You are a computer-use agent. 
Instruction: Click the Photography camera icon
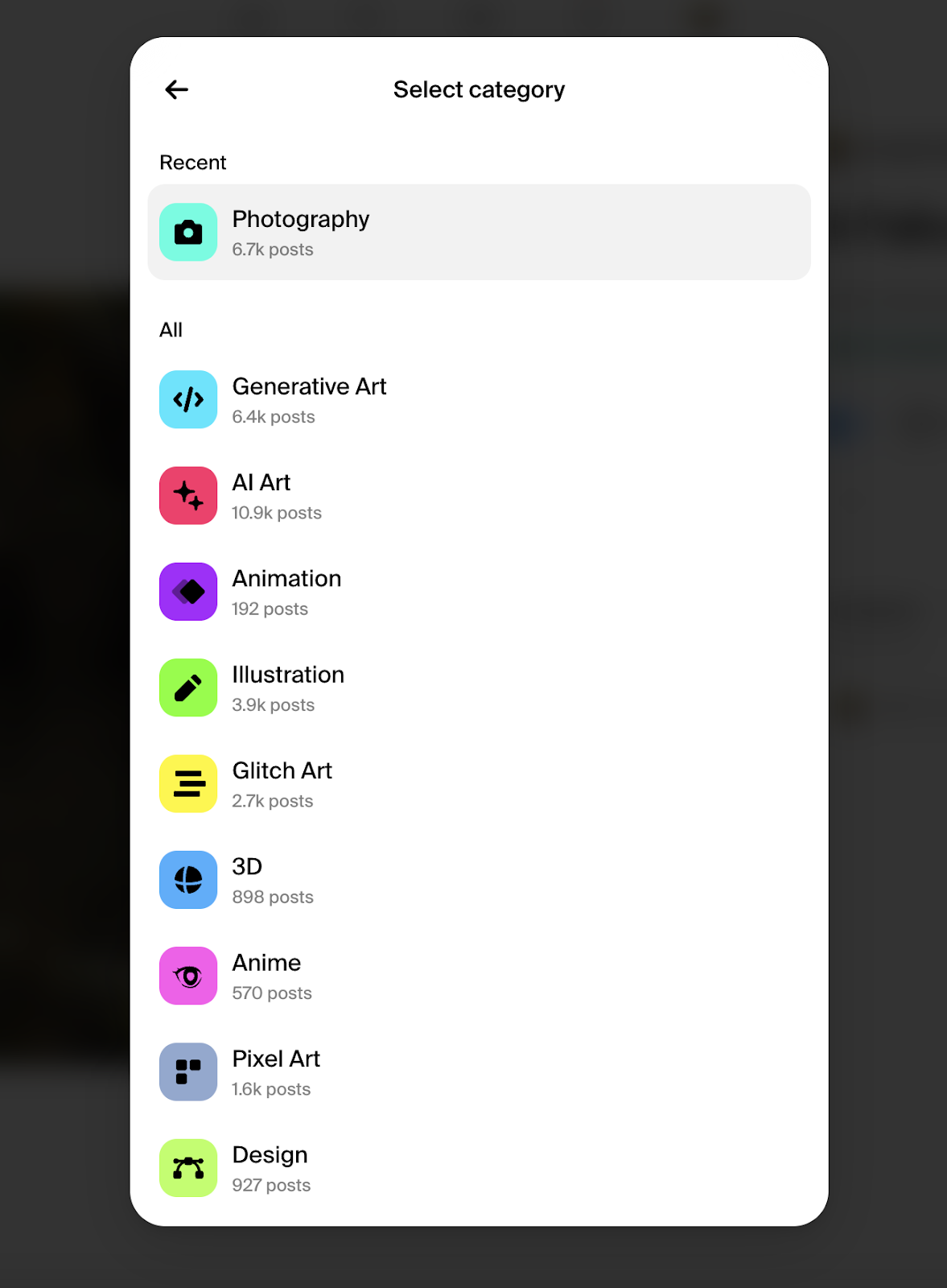click(188, 233)
